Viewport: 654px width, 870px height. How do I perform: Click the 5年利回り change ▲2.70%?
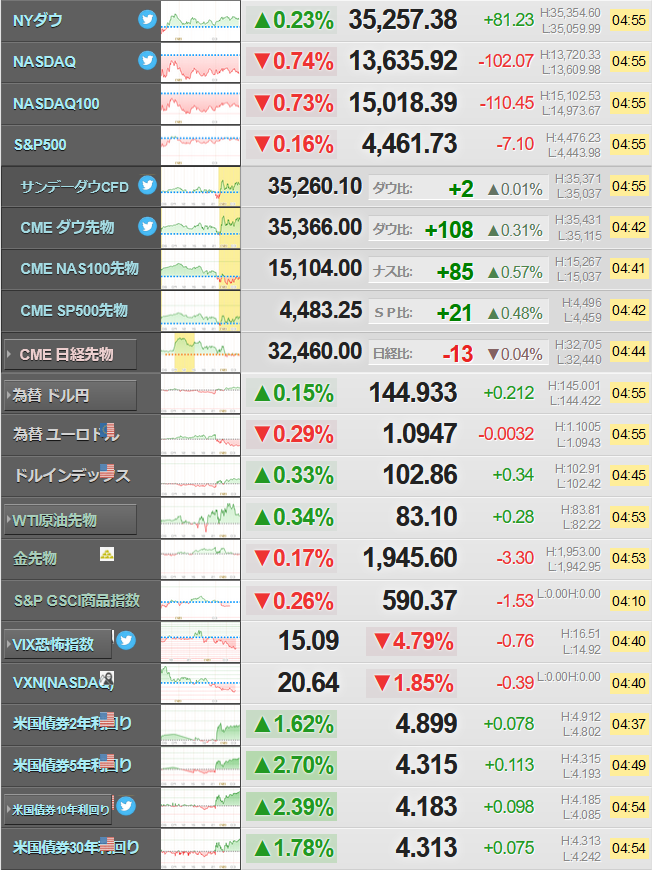point(293,766)
